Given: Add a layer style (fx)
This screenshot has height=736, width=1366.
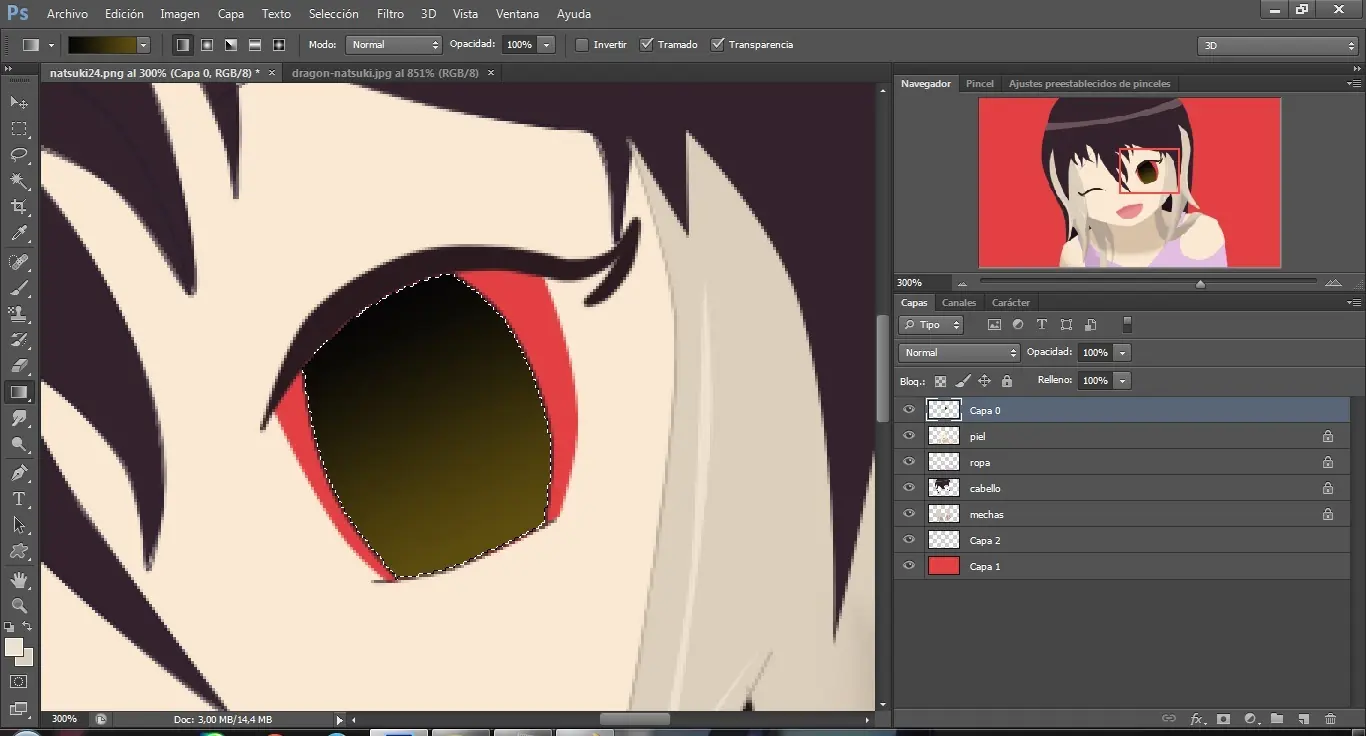Looking at the screenshot, I should 1197,718.
